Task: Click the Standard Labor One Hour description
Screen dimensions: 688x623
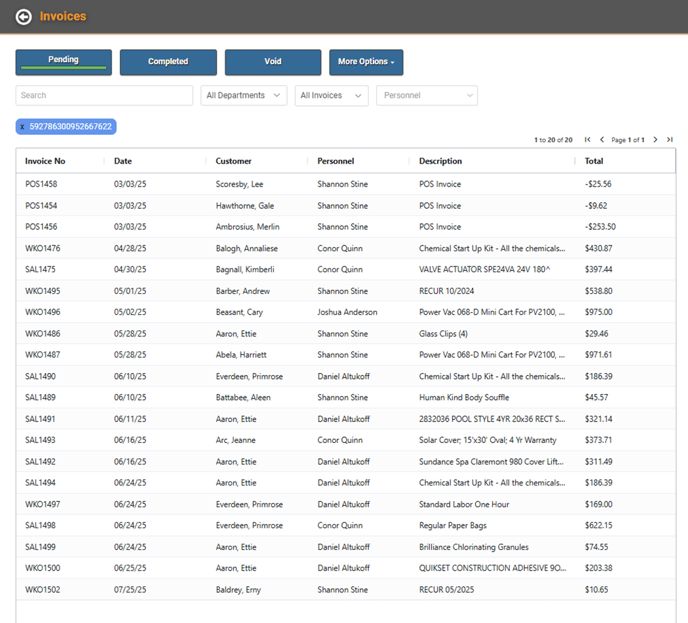Action: pyautogui.click(x=464, y=504)
